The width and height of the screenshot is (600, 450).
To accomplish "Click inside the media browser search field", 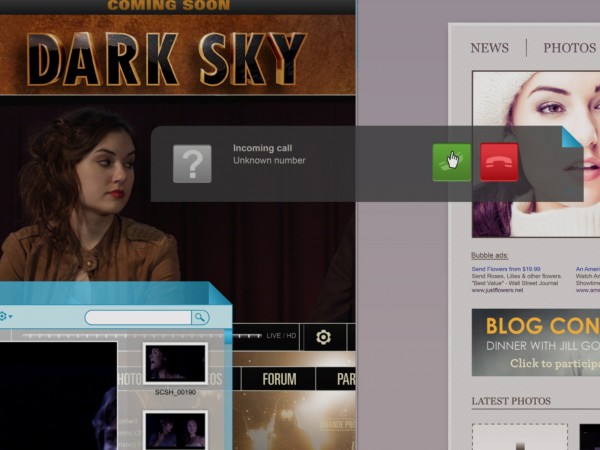I will pos(137,317).
